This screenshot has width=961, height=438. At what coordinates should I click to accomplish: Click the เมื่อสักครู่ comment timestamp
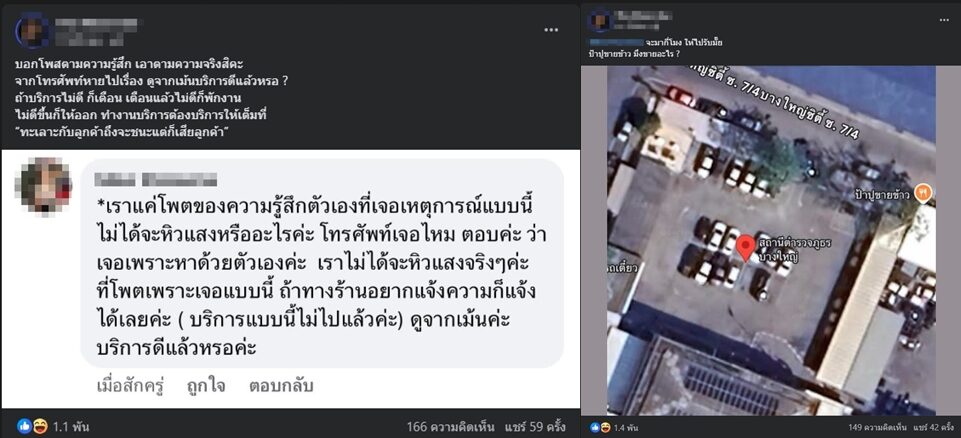(131, 386)
